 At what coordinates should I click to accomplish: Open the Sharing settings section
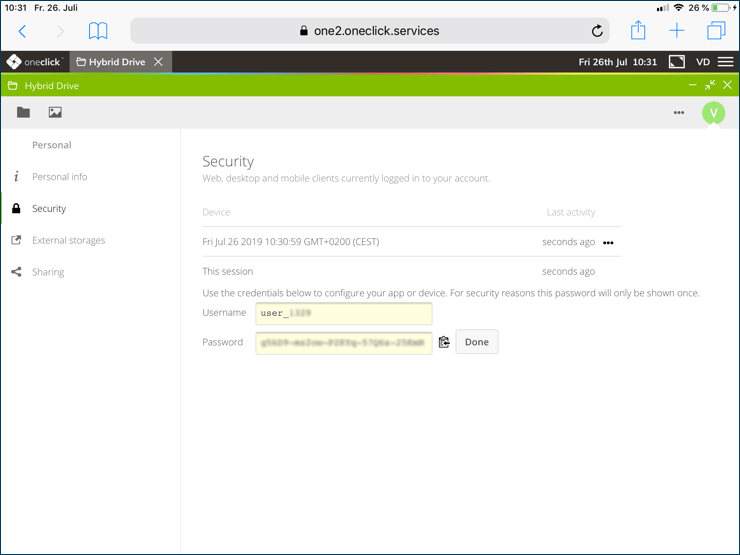(47, 272)
